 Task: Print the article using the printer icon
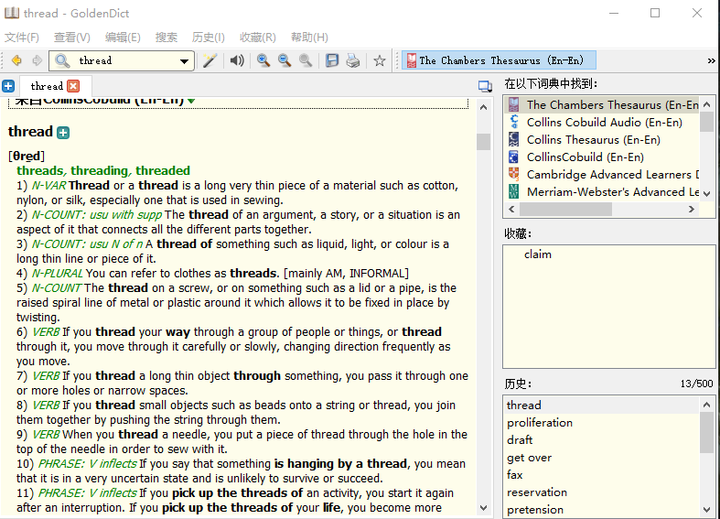point(353,61)
